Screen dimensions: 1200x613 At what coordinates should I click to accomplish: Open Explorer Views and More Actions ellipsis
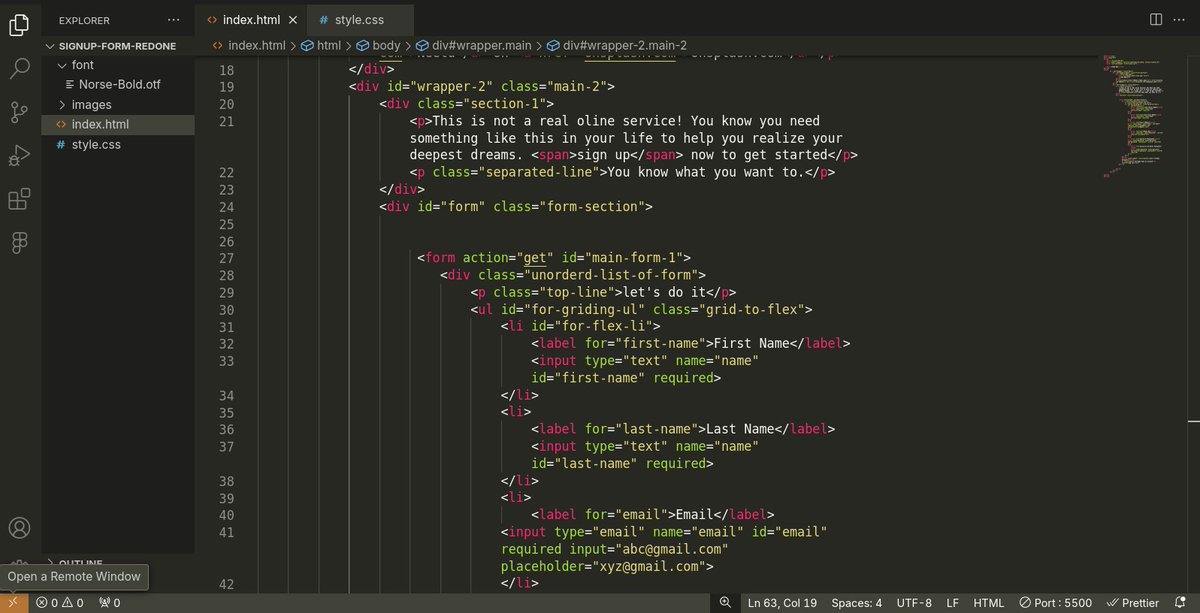[174, 20]
